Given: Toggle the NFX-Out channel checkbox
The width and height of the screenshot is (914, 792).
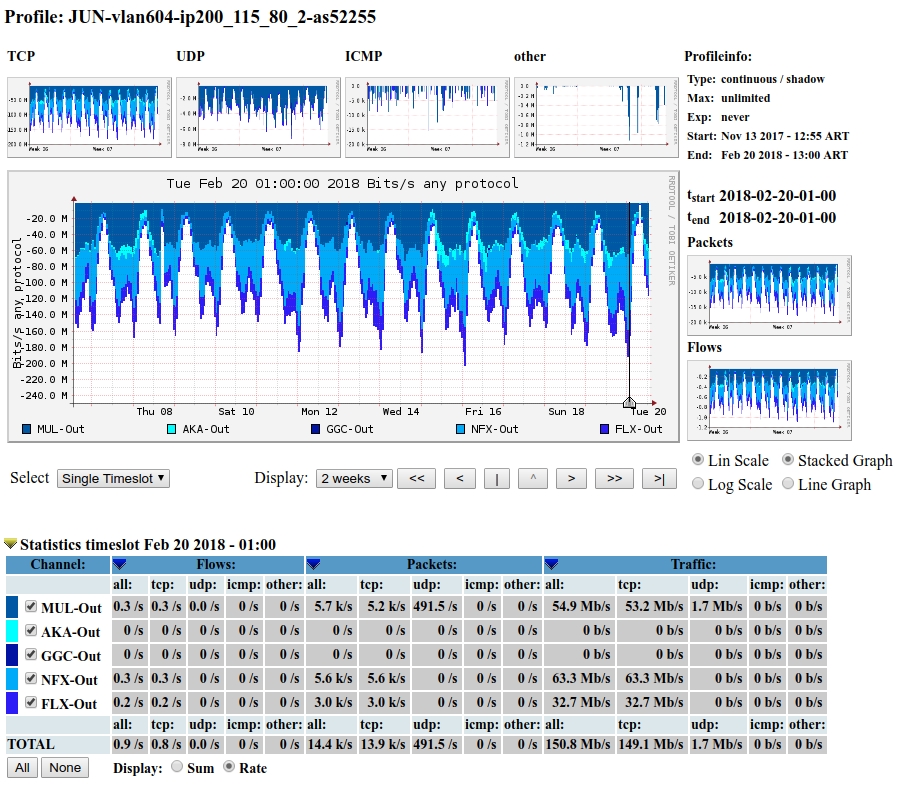Looking at the screenshot, I should pos(31,679).
